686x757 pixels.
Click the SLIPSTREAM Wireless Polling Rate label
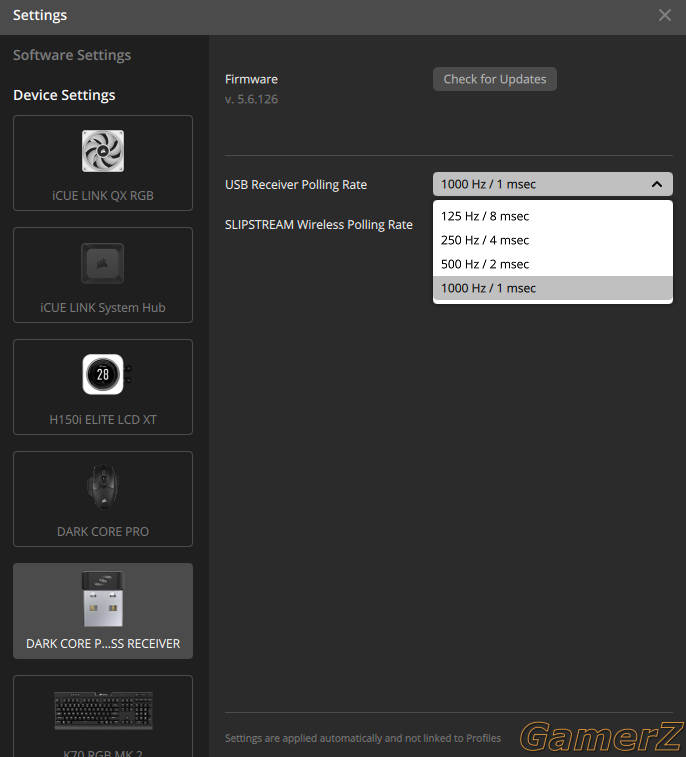319,224
